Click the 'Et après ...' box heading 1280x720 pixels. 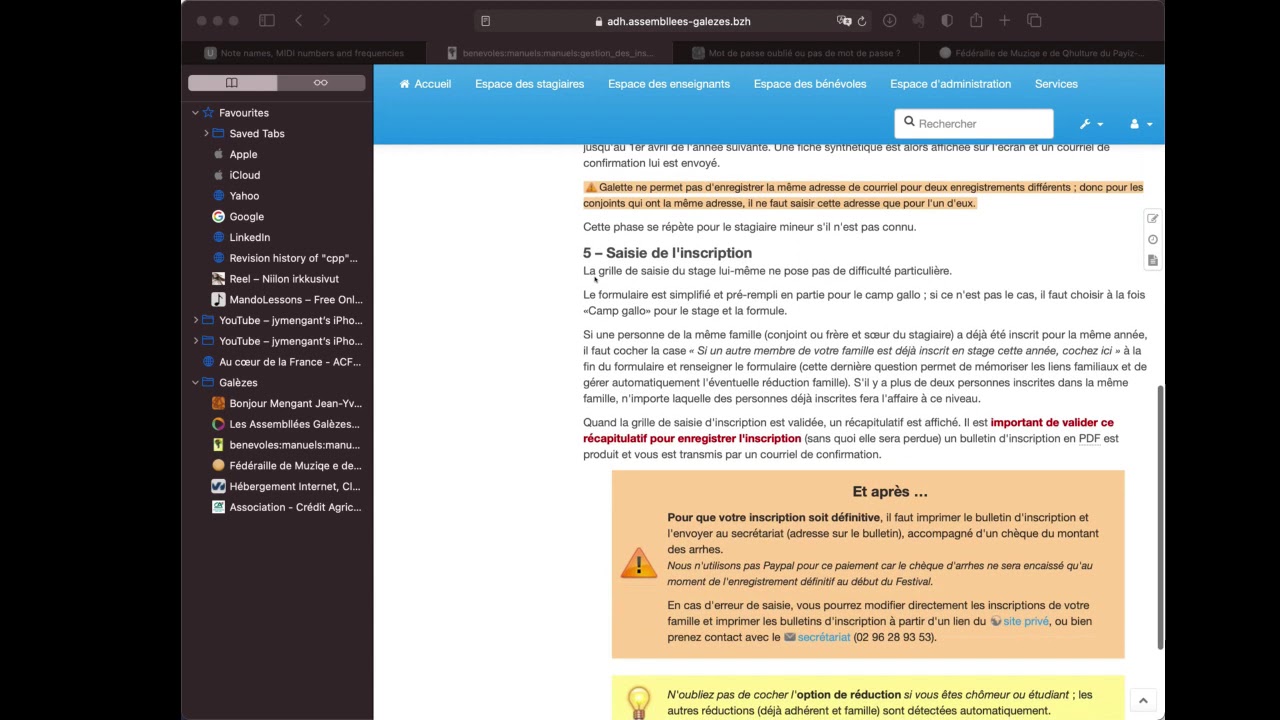890,491
